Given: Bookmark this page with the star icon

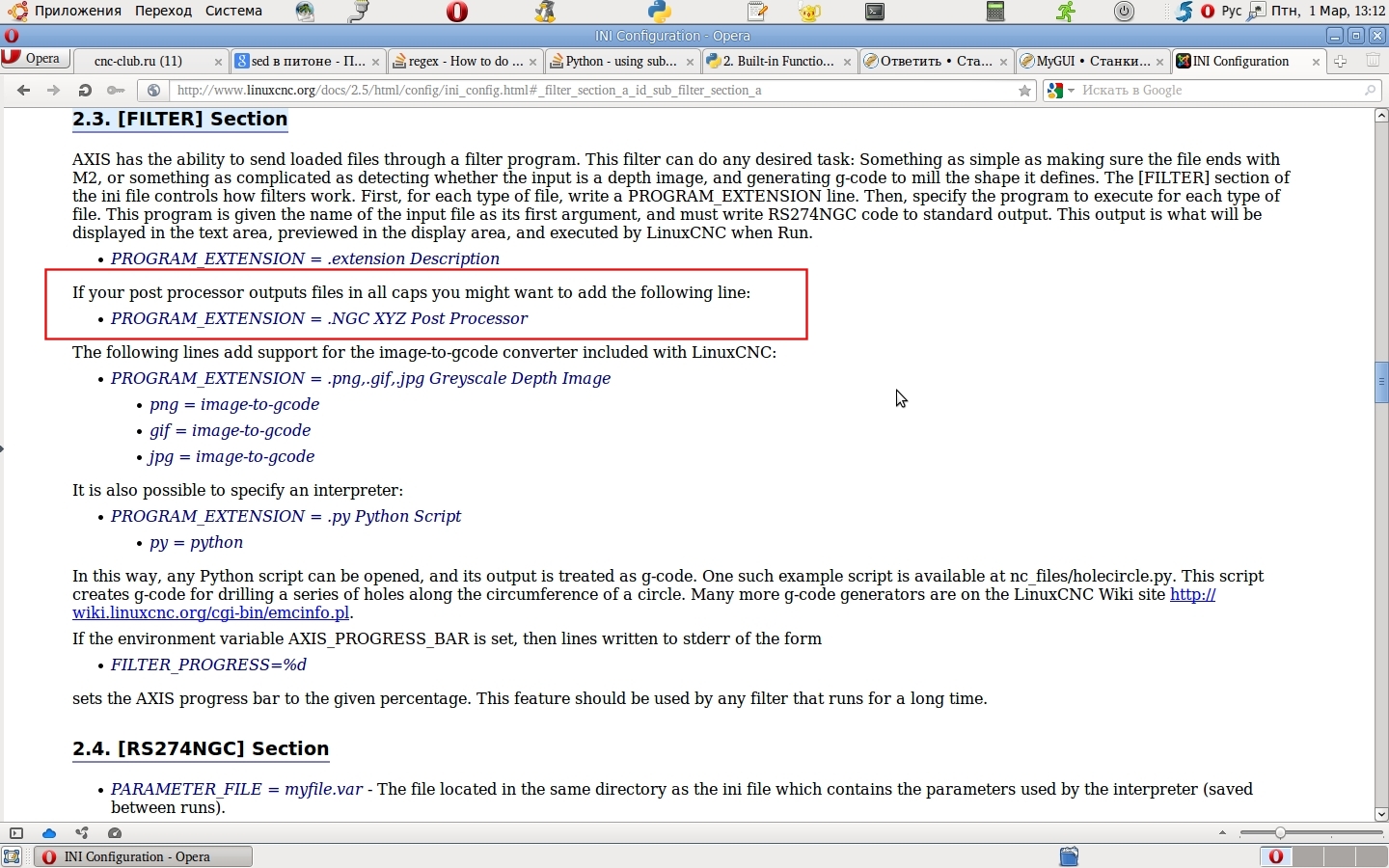Looking at the screenshot, I should [x=1025, y=91].
